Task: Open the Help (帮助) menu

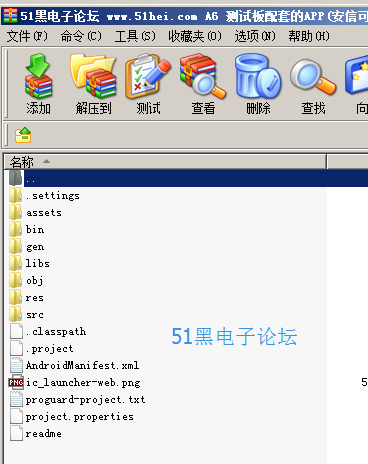Action: click(x=309, y=36)
